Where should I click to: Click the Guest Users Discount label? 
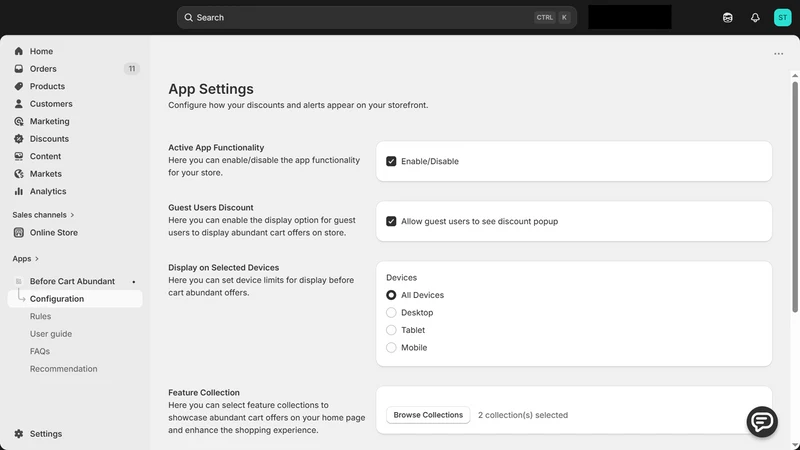211,208
